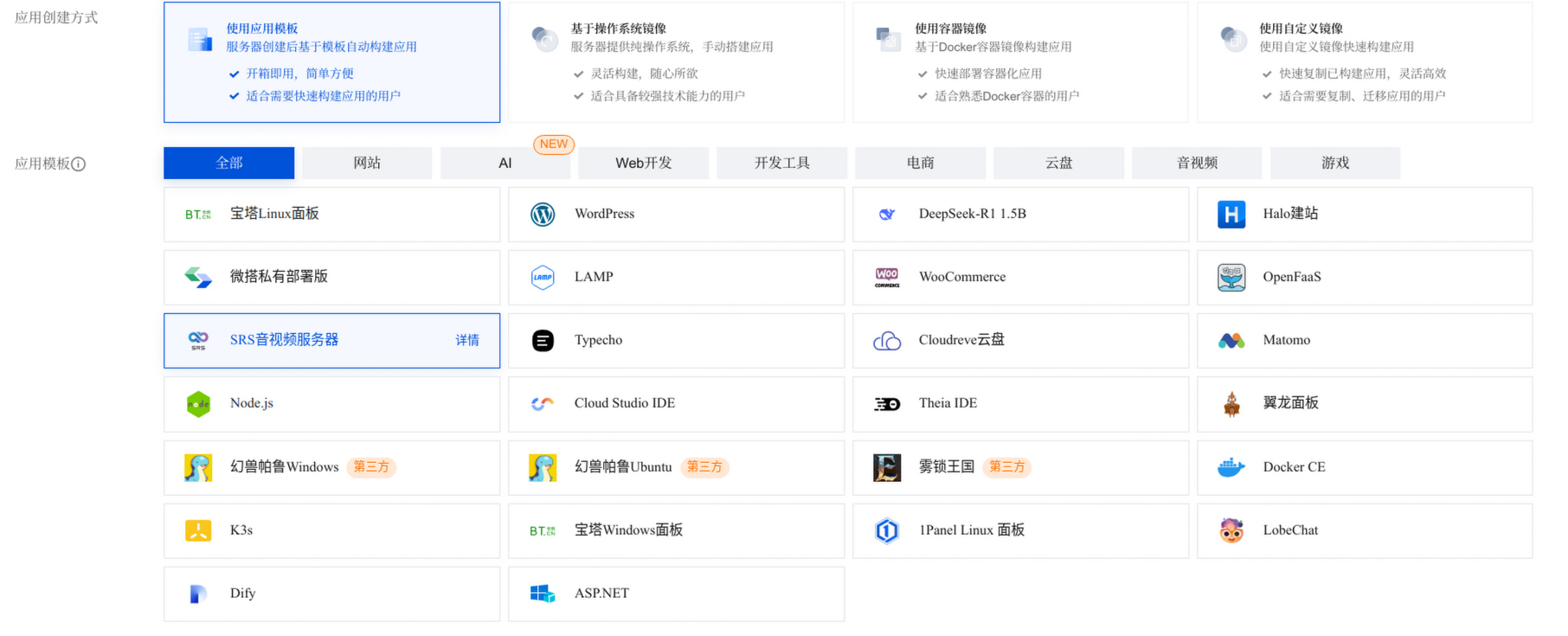Open the 开发工具 tab
This screenshot has width=1568, height=636.
[782, 163]
